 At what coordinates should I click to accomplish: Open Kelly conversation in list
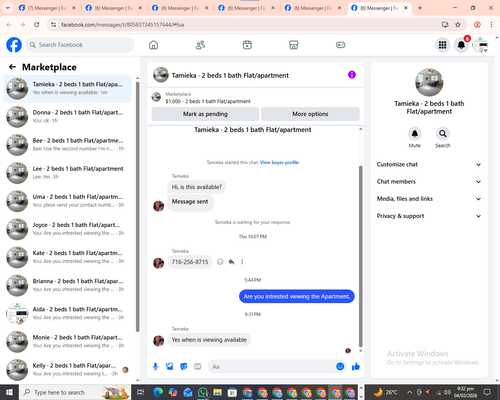(67, 370)
